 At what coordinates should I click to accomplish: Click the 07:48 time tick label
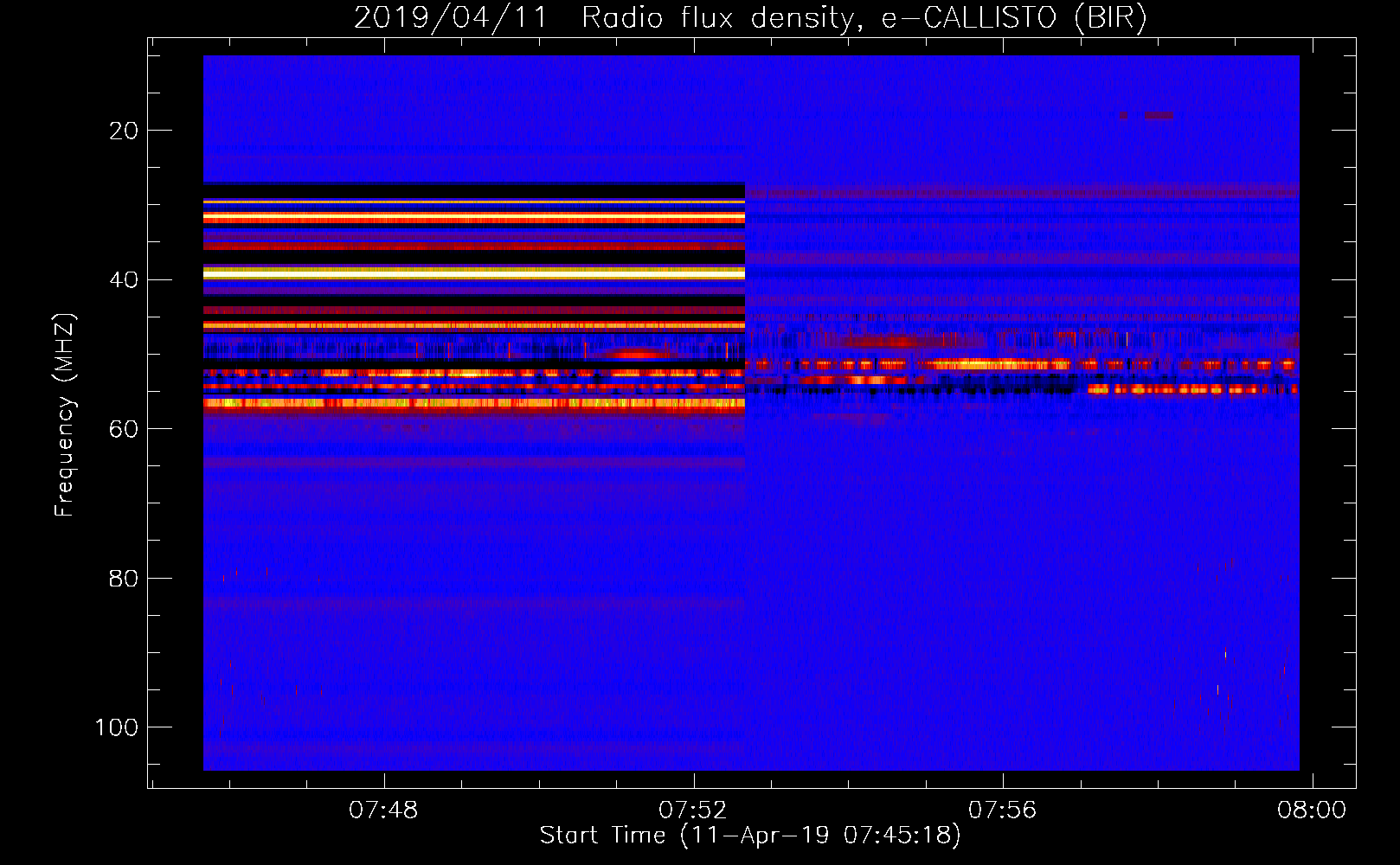coord(383,811)
